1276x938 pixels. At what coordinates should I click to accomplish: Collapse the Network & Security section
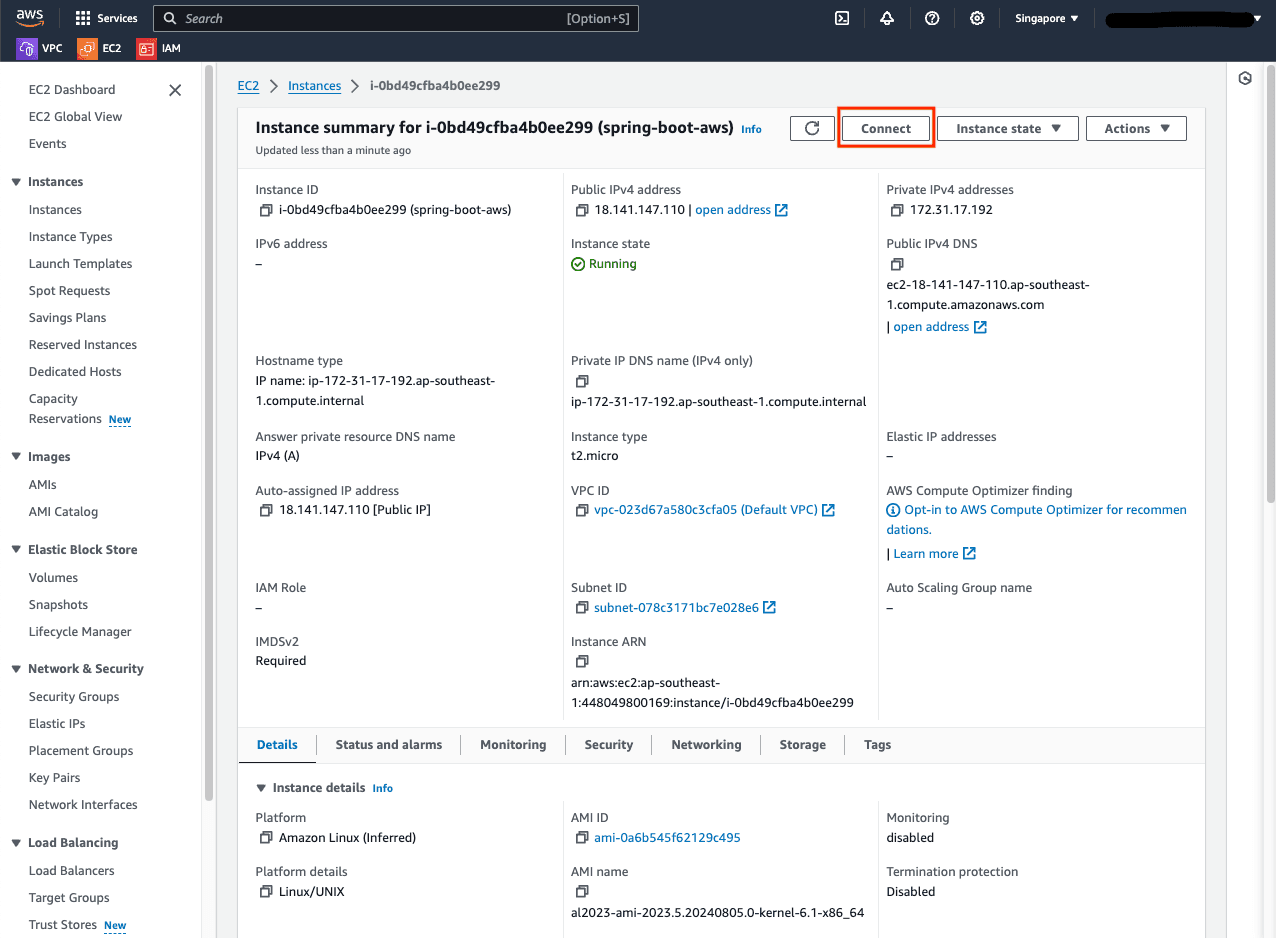point(16,669)
